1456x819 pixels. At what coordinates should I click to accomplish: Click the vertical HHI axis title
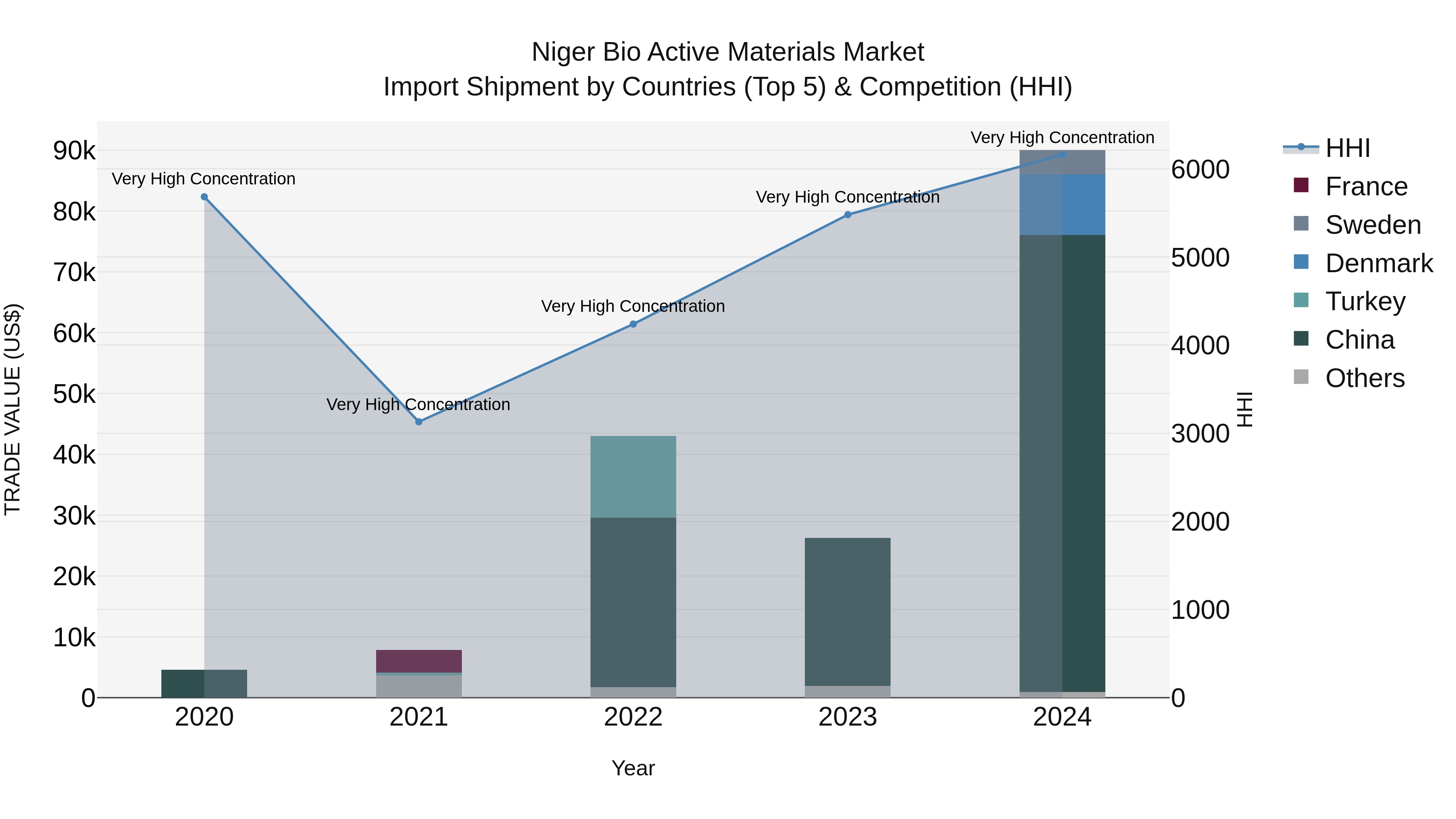(1244, 409)
